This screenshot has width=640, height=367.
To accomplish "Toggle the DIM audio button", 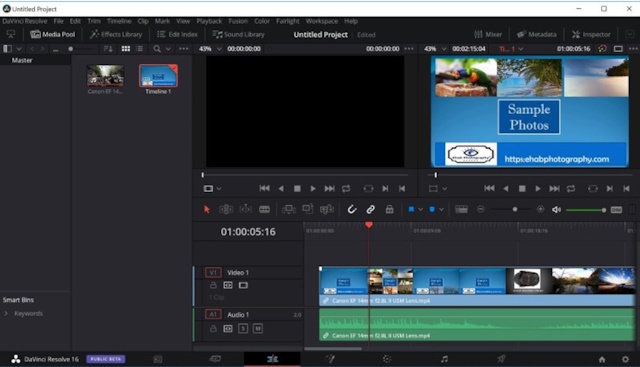I will point(616,210).
